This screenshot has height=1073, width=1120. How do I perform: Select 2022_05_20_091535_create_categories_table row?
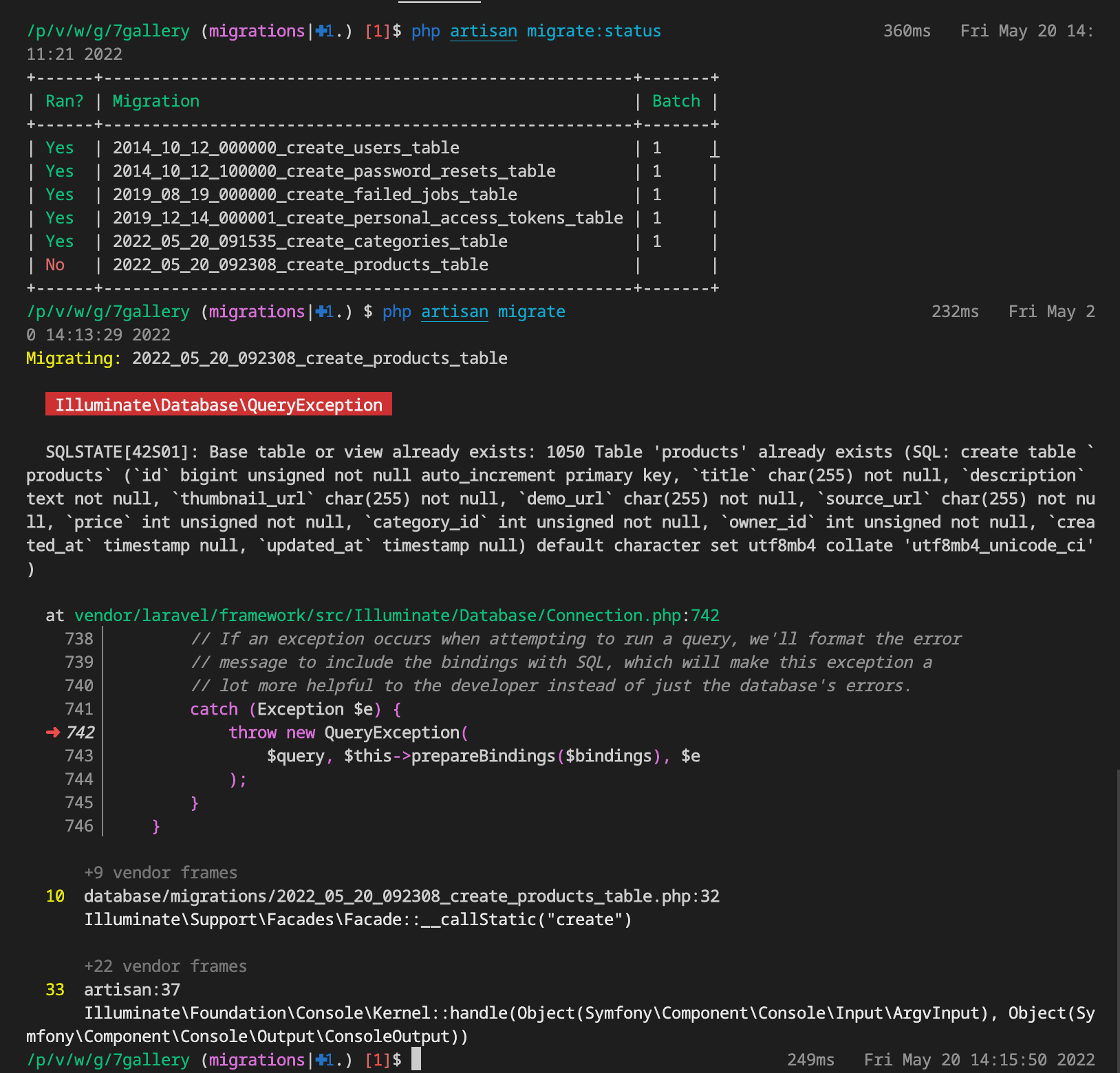373,241
